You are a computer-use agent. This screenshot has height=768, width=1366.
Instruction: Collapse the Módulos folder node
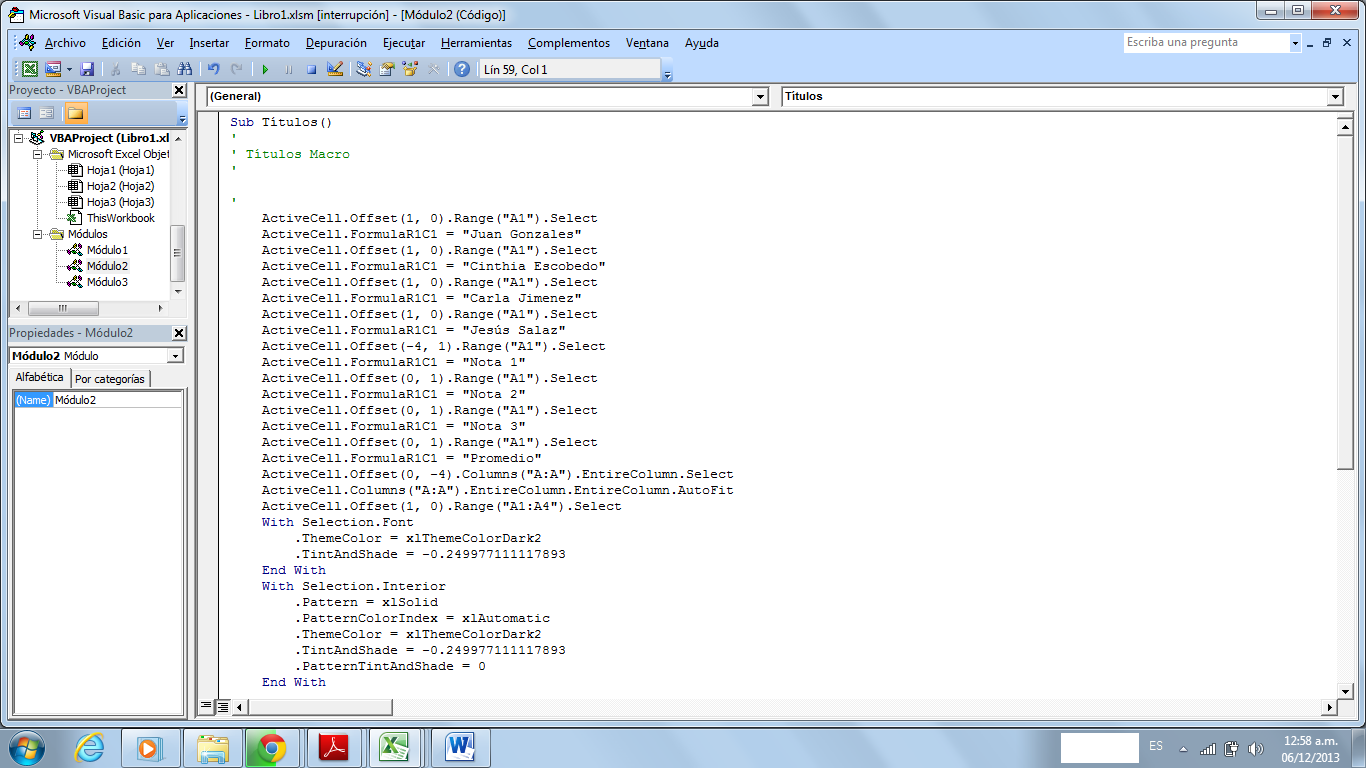point(37,234)
